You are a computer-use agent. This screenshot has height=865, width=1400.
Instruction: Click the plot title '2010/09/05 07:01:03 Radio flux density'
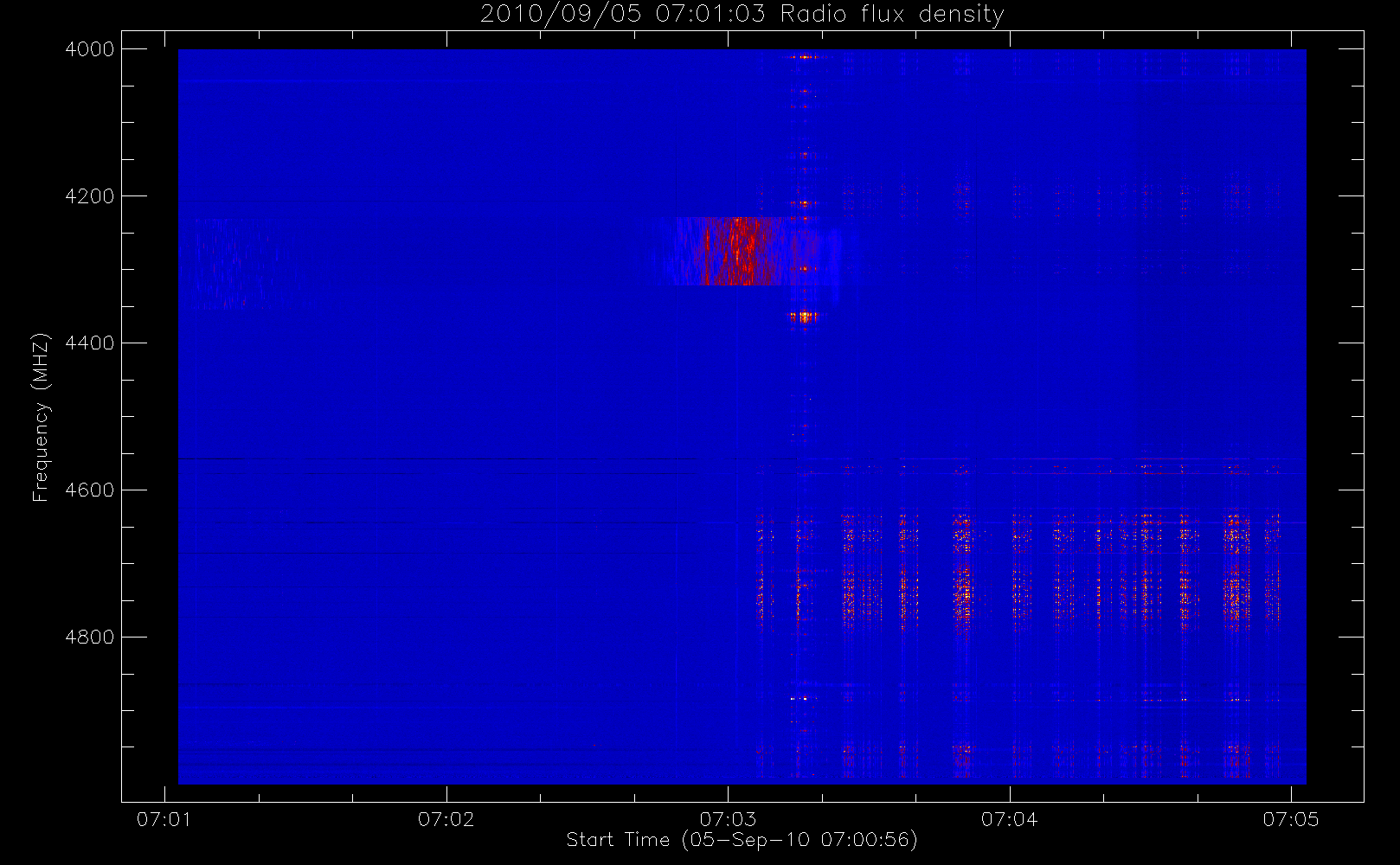click(742, 14)
